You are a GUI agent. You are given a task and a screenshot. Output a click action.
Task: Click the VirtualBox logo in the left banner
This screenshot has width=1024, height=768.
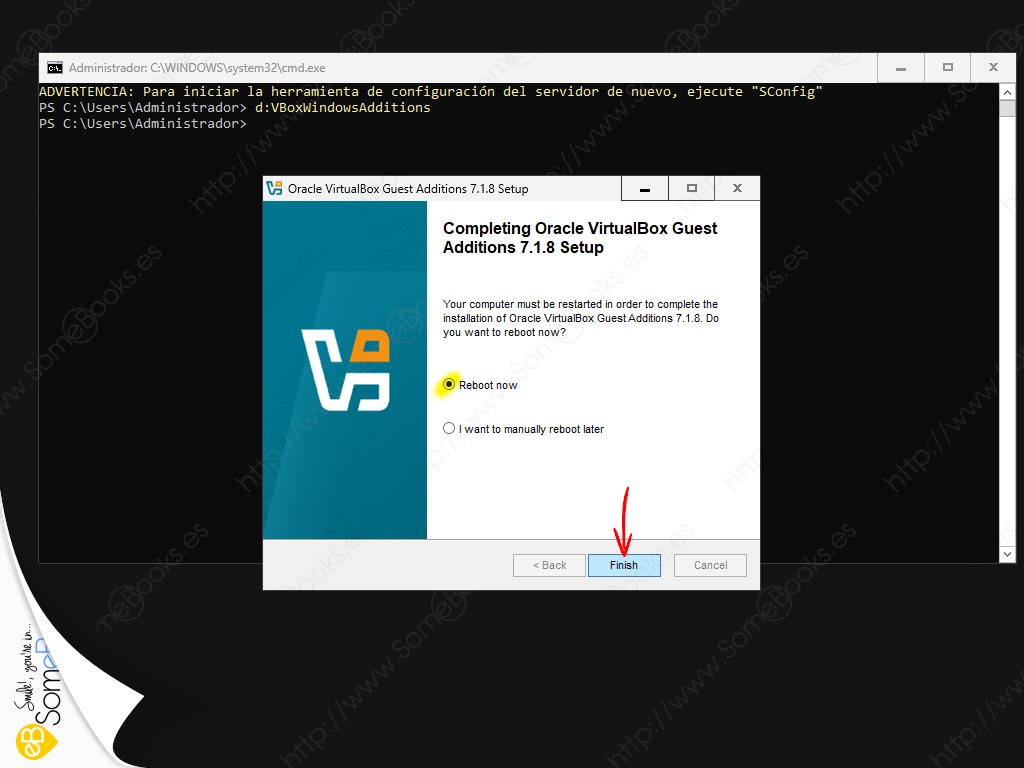(345, 370)
